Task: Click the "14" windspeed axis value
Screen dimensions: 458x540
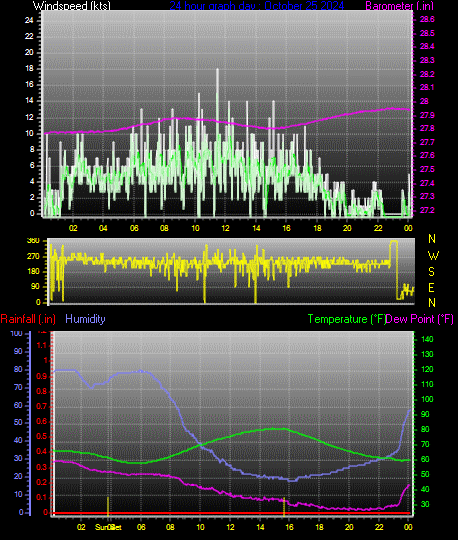Action: 29,101
